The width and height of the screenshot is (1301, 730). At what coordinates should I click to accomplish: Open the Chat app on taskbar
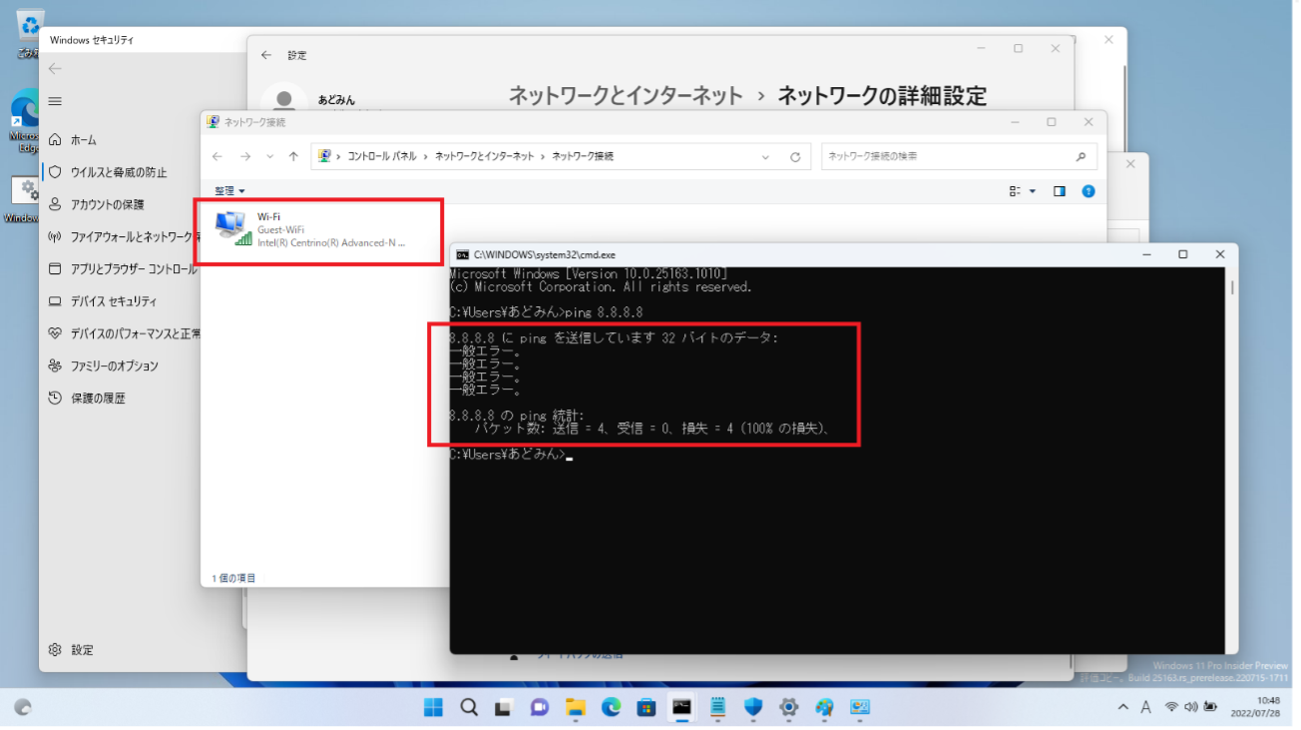(x=540, y=708)
